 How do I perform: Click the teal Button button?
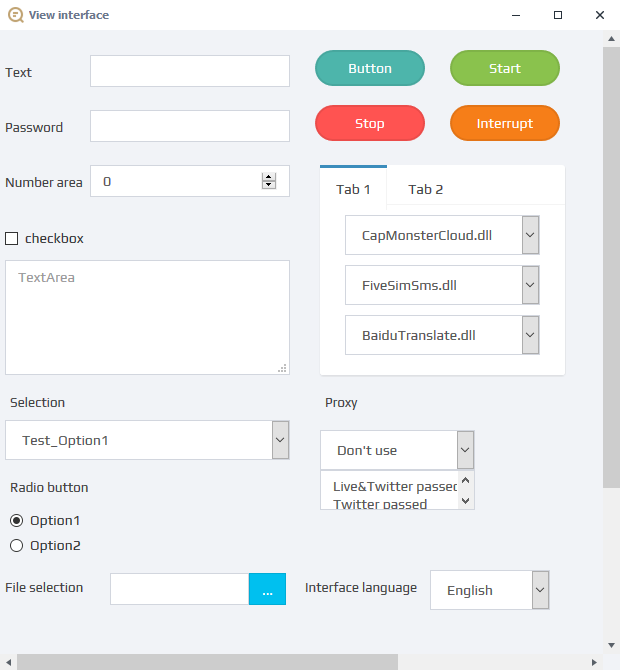pos(370,69)
